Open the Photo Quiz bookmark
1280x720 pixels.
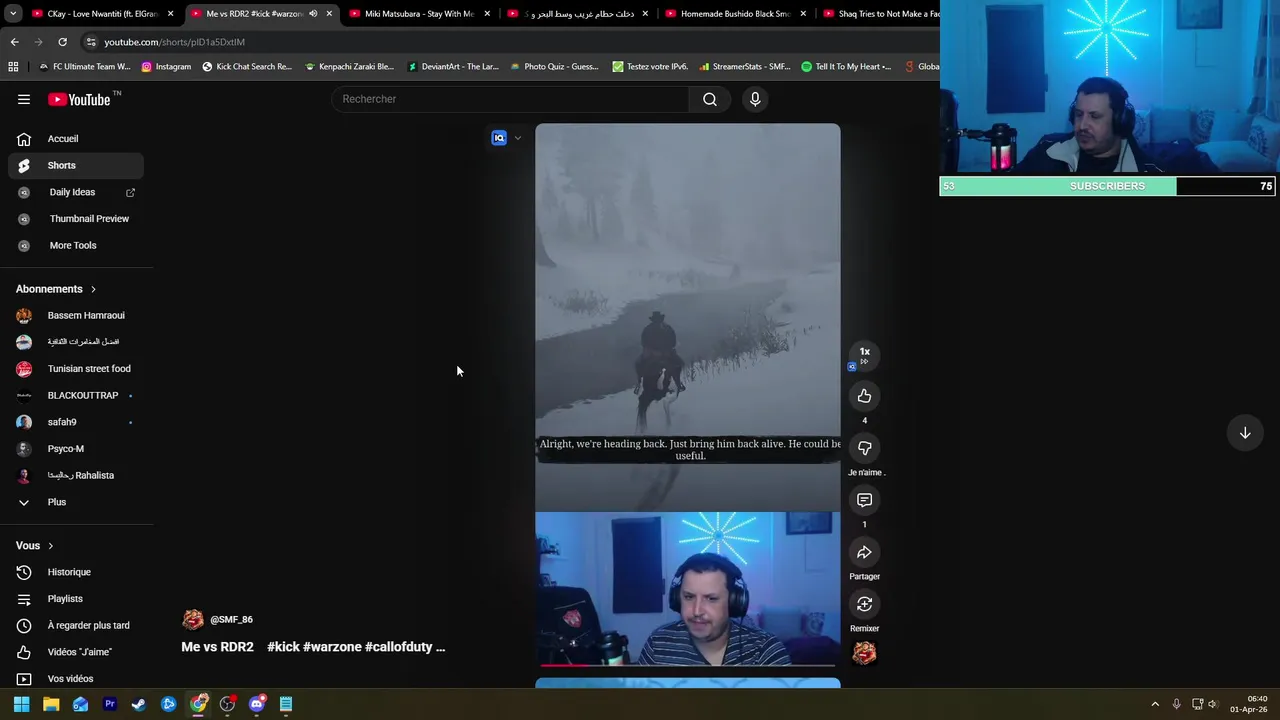(554, 67)
